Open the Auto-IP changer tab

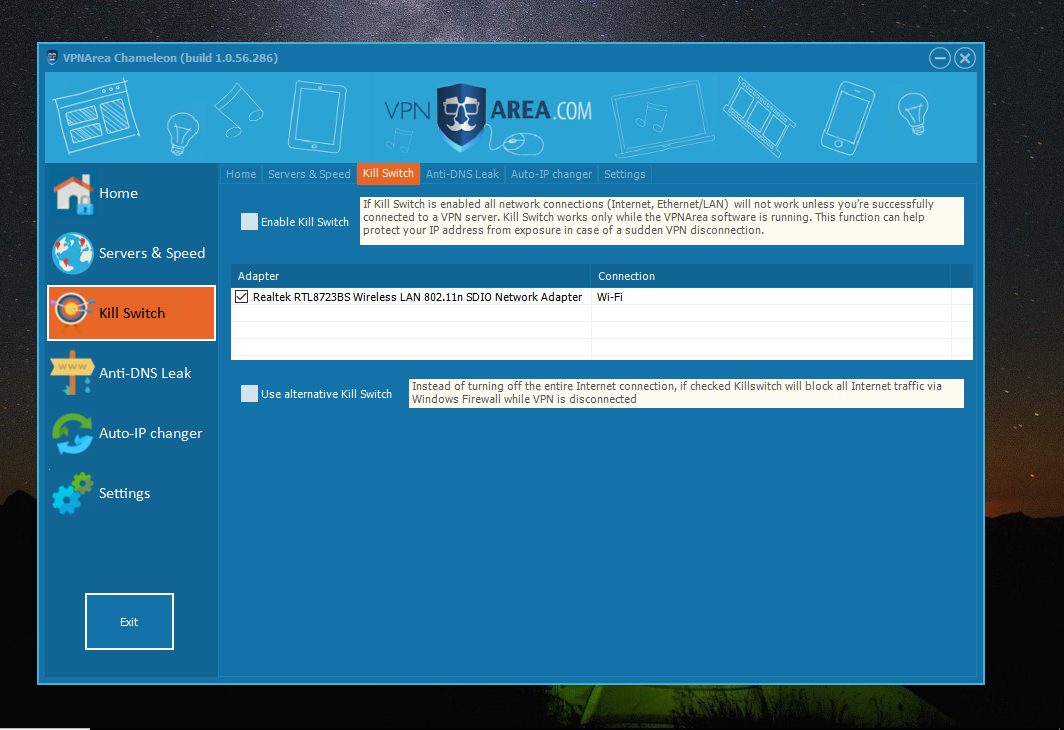coord(552,174)
